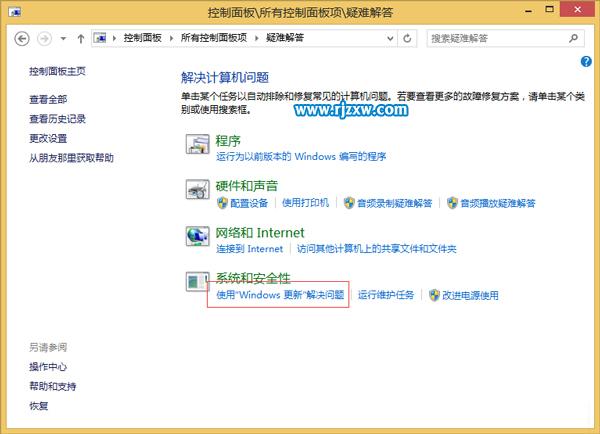Close the 疑难解答 window
600x434 pixels.
click(x=578, y=9)
